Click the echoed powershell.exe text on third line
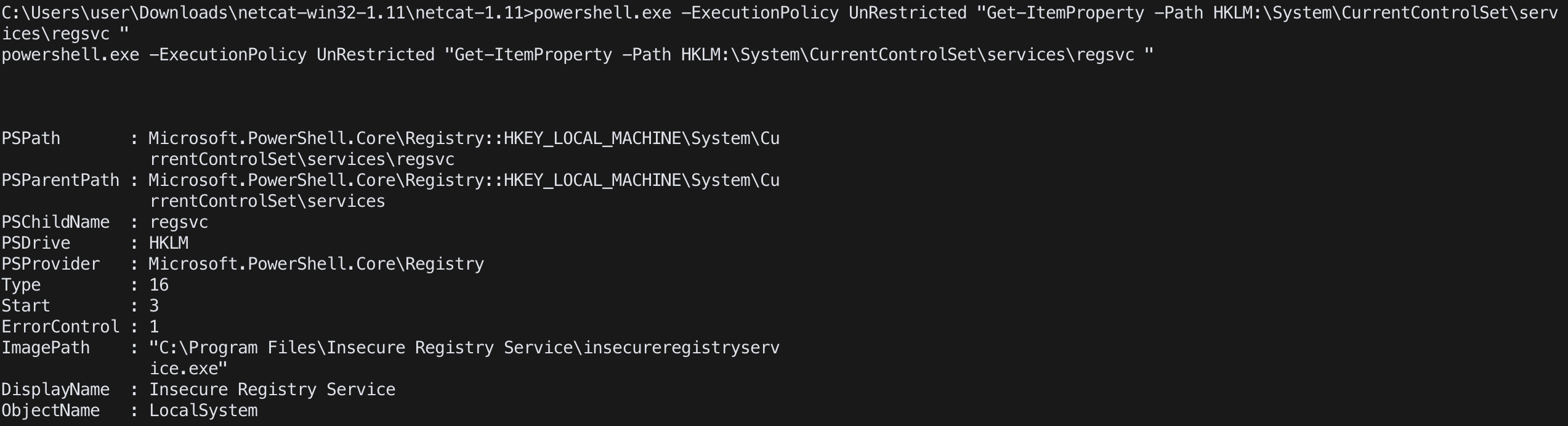Image resolution: width=1568 pixels, height=426 pixels. [x=70, y=55]
